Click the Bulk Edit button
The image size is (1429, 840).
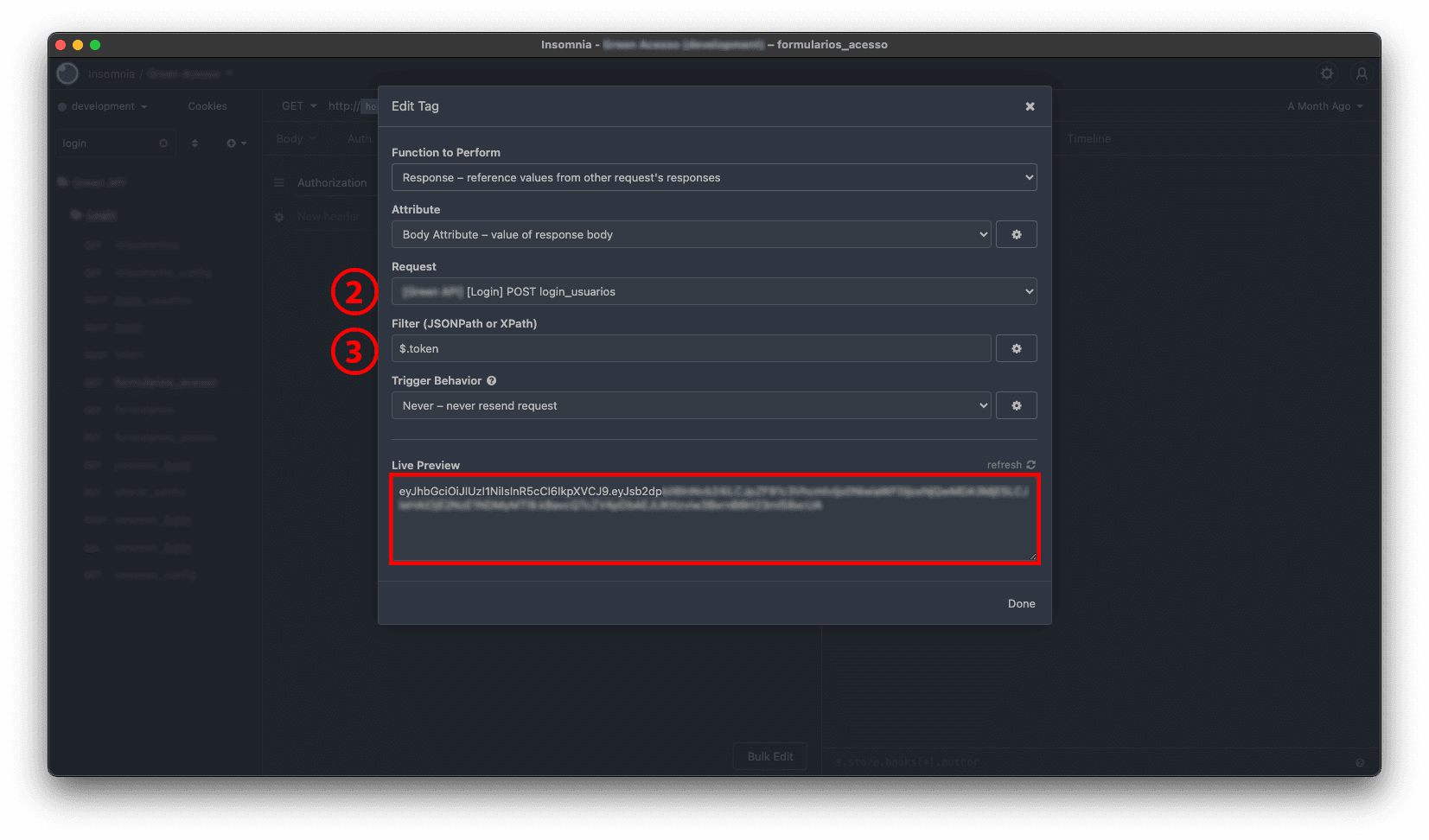point(769,755)
